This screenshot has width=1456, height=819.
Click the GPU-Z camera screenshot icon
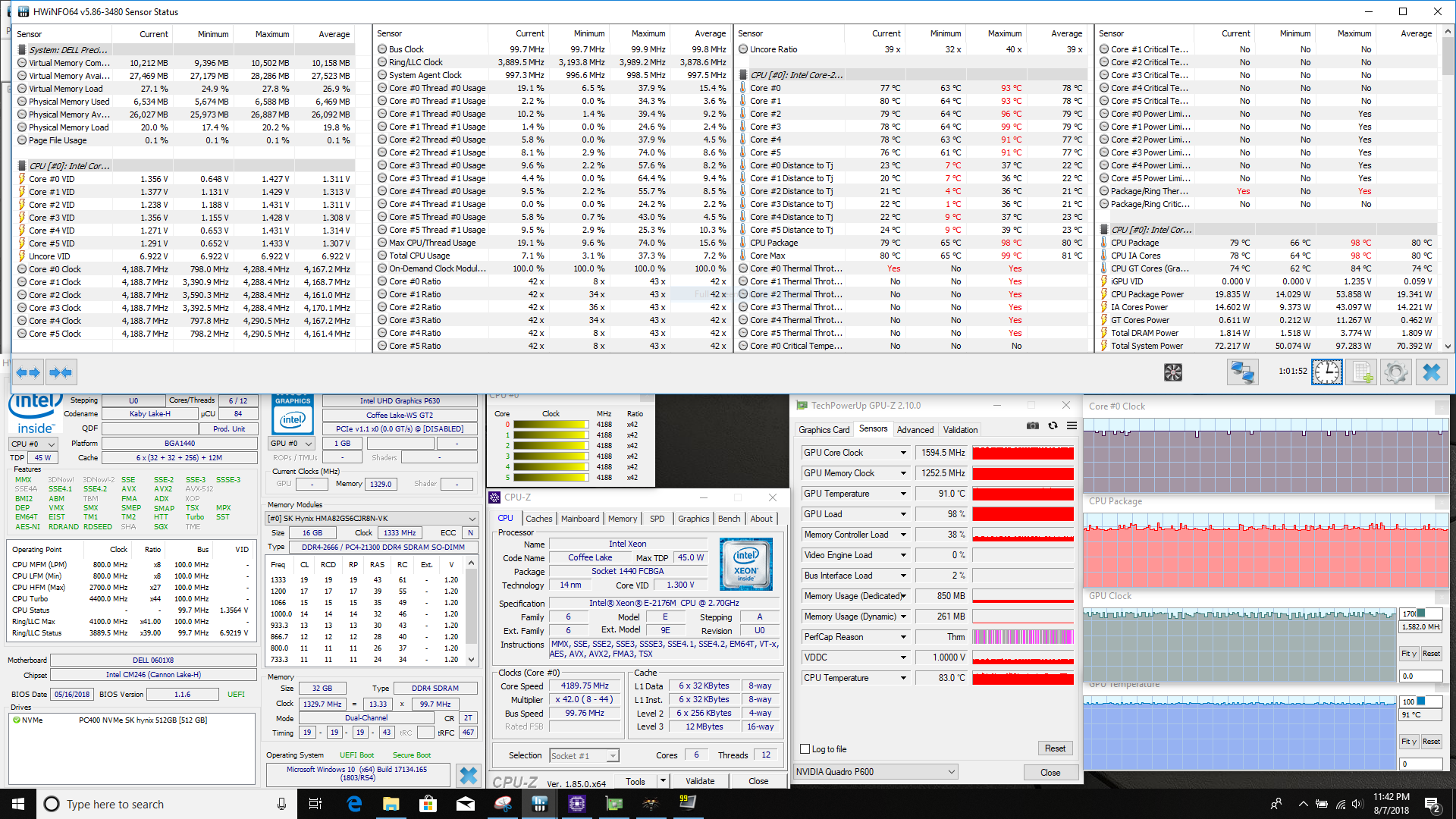click(x=1033, y=426)
